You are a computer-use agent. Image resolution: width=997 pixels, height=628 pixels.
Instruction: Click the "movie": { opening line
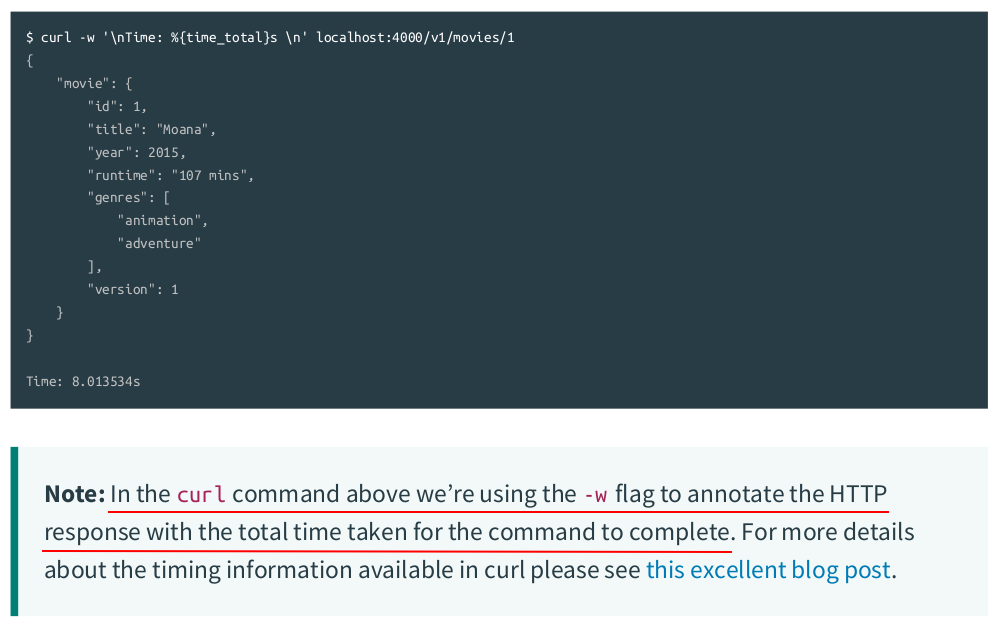94,83
